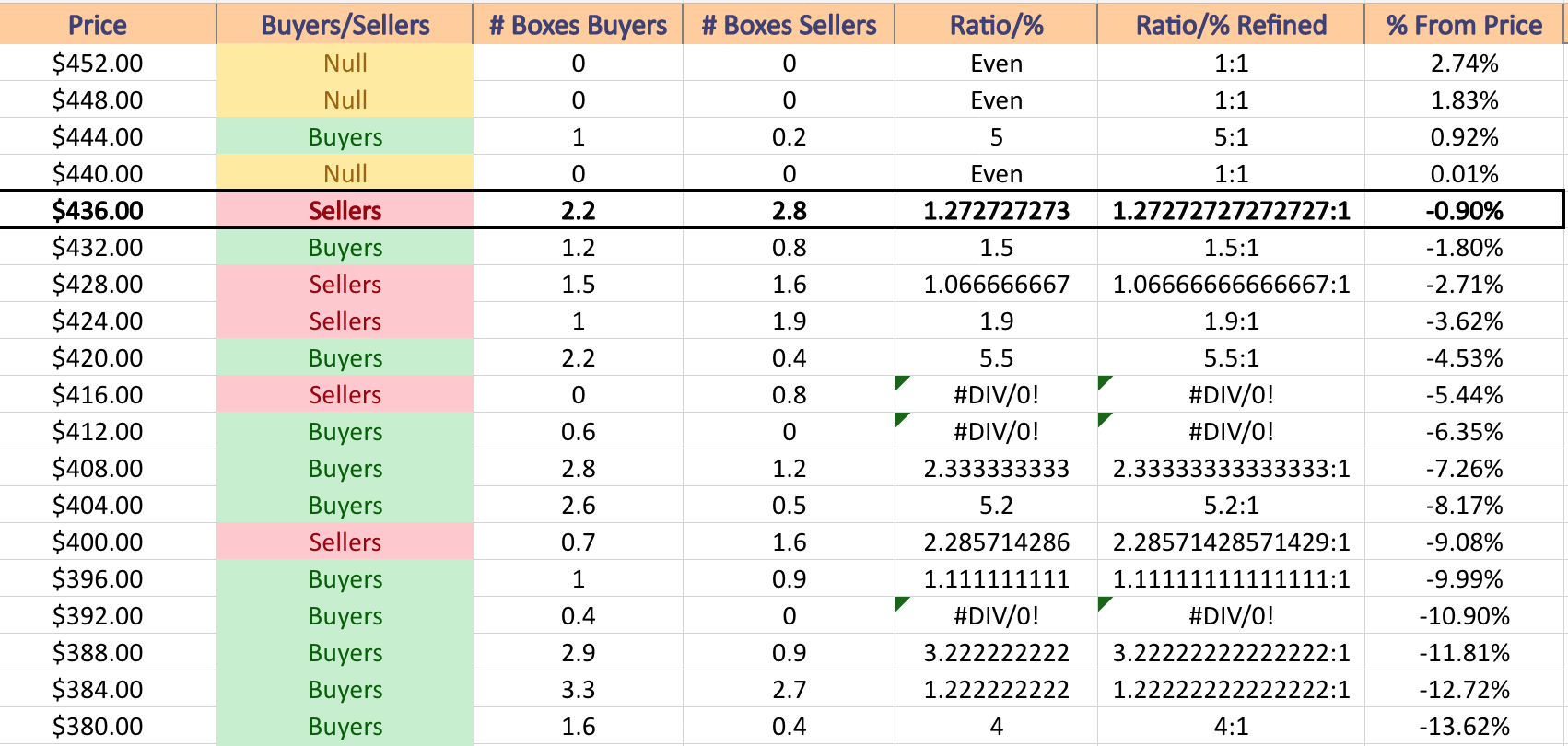Click the $404.00 price cell

108,506
